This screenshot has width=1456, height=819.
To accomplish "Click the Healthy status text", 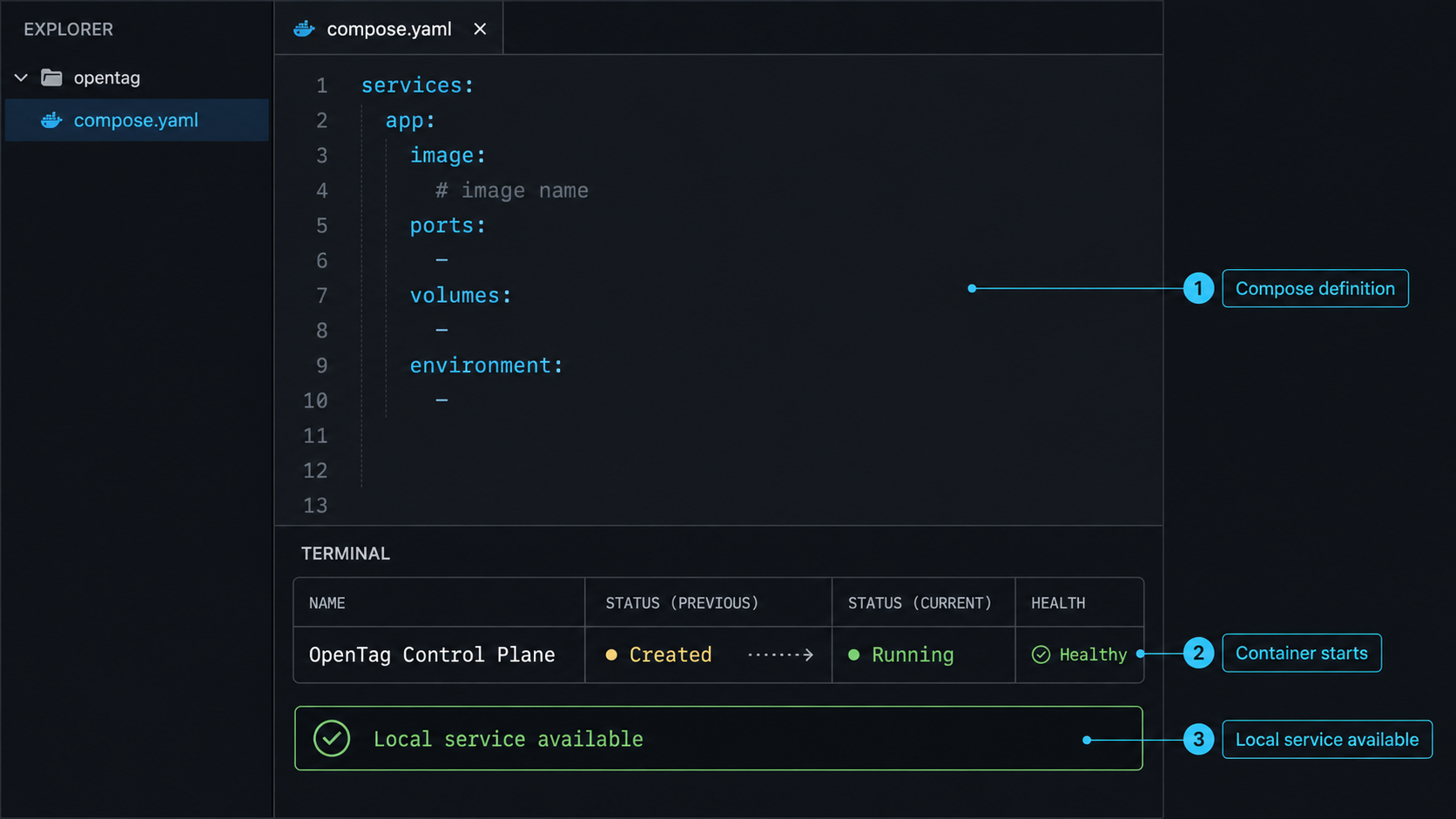I will 1093,655.
